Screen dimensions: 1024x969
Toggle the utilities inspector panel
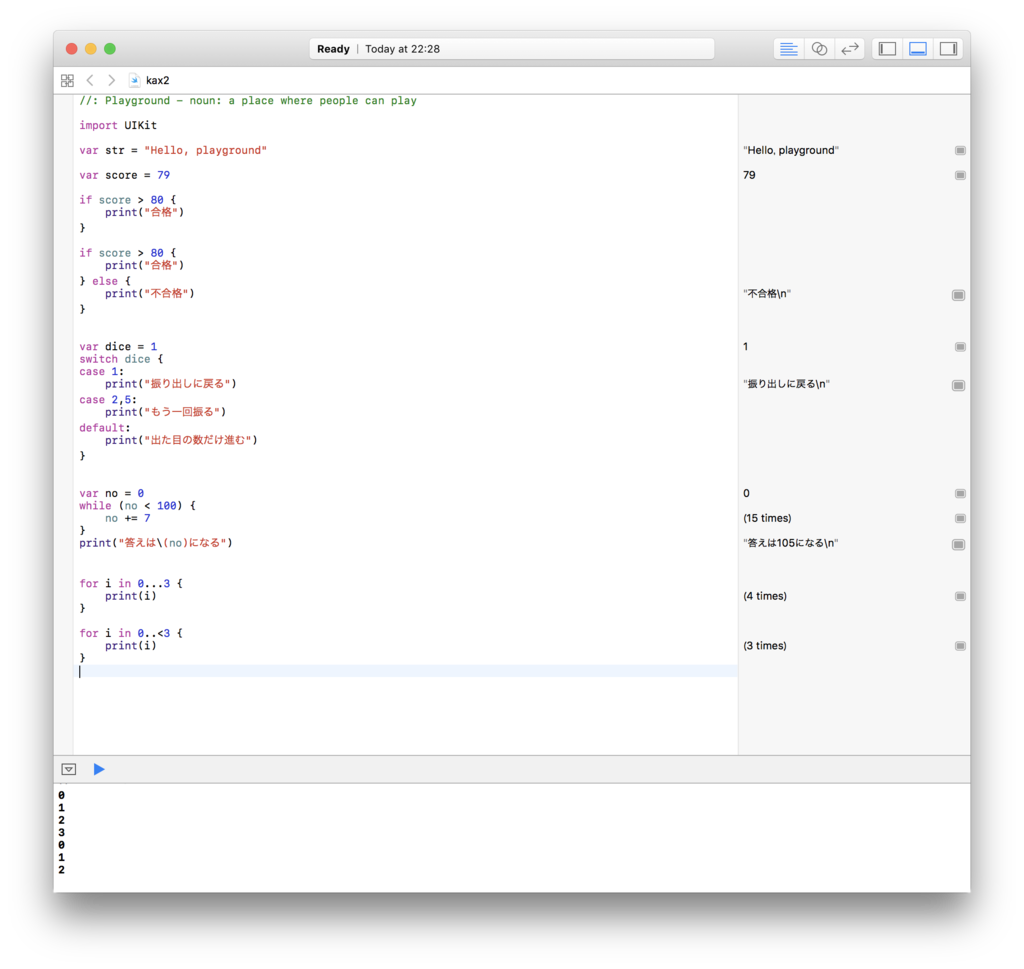948,49
